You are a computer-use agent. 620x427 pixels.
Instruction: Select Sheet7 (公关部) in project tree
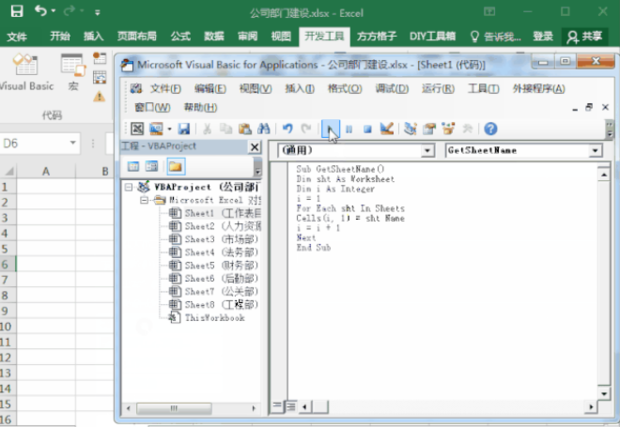click(214, 292)
